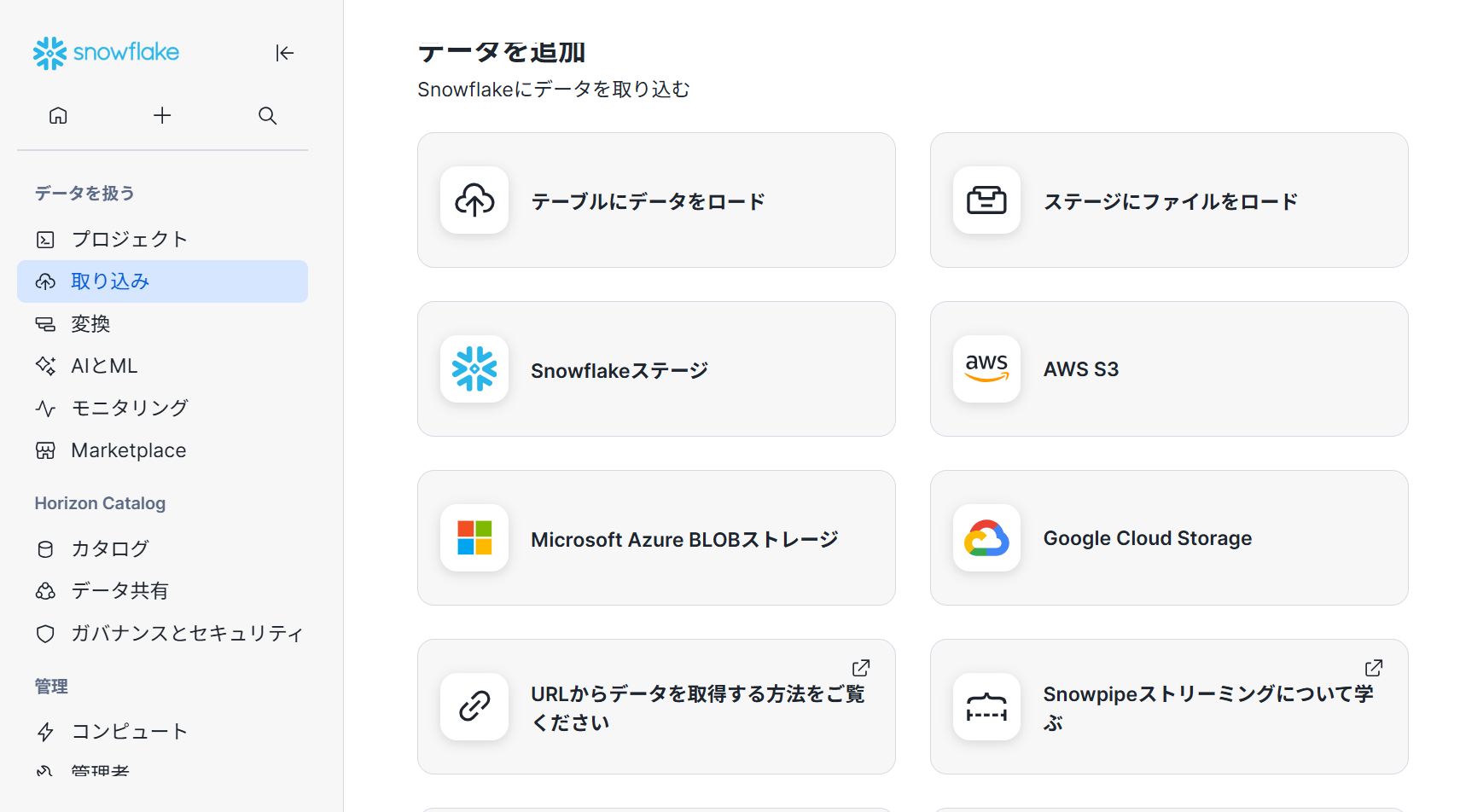The image size is (1460, 812).
Task: Choose the AWS S3 card
Action: pos(1169,369)
